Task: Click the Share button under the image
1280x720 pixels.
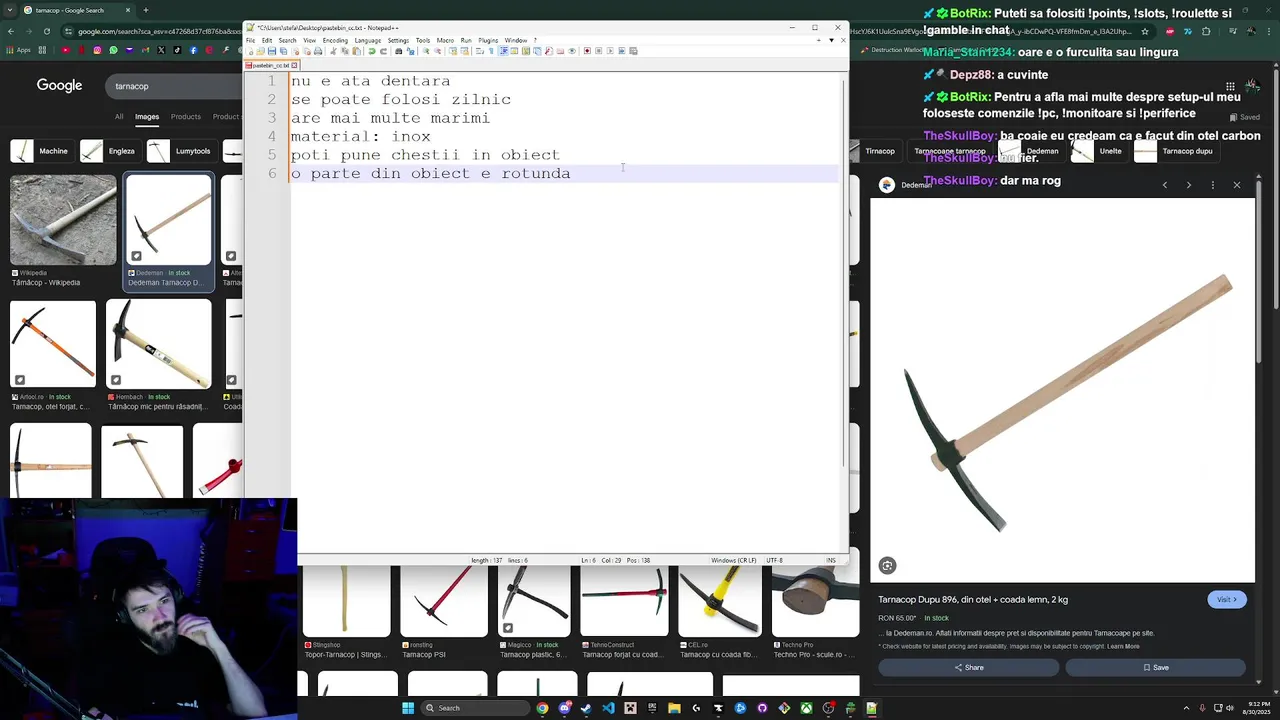Action: (x=968, y=667)
